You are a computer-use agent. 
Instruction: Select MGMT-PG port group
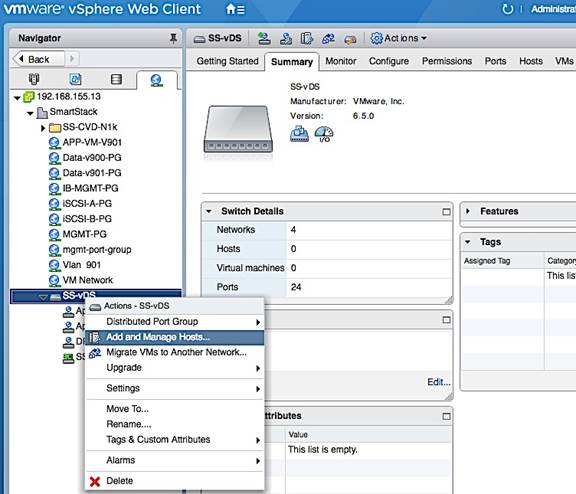pos(84,234)
